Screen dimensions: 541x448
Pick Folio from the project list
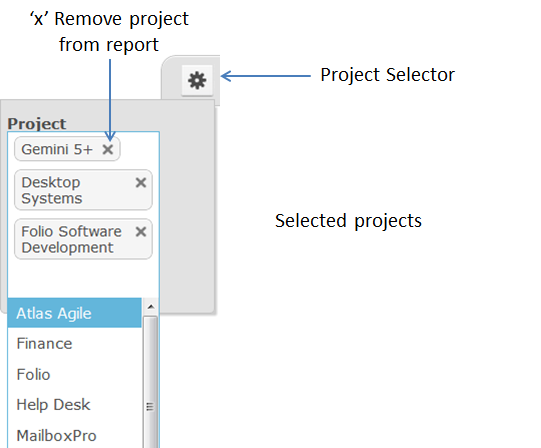point(75,374)
